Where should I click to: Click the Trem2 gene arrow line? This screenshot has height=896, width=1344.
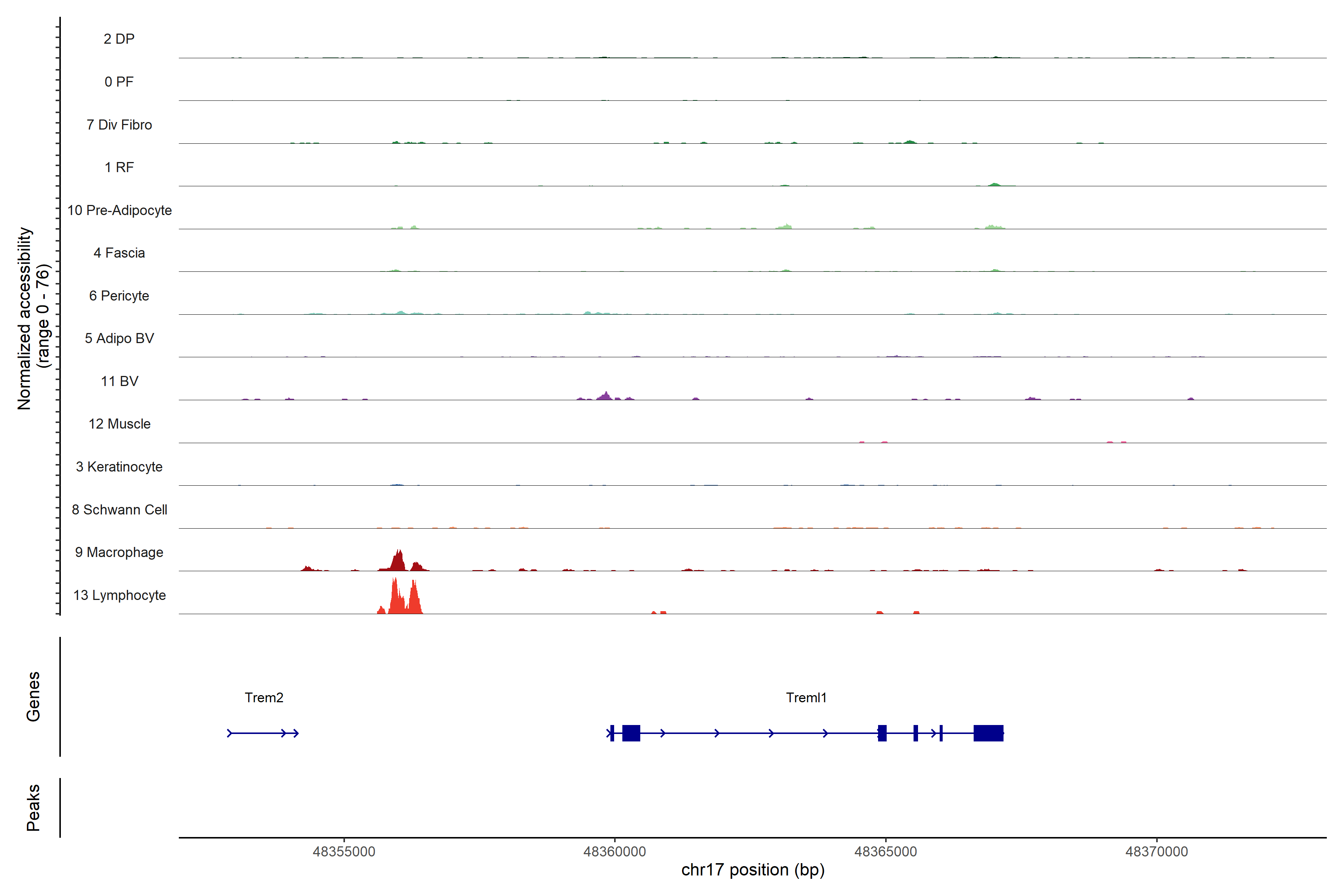tap(257, 733)
